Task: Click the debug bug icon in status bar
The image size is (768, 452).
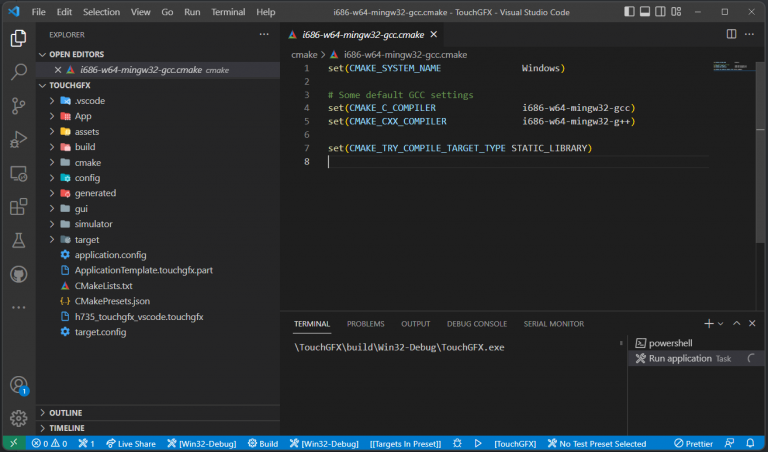Action: (457, 443)
